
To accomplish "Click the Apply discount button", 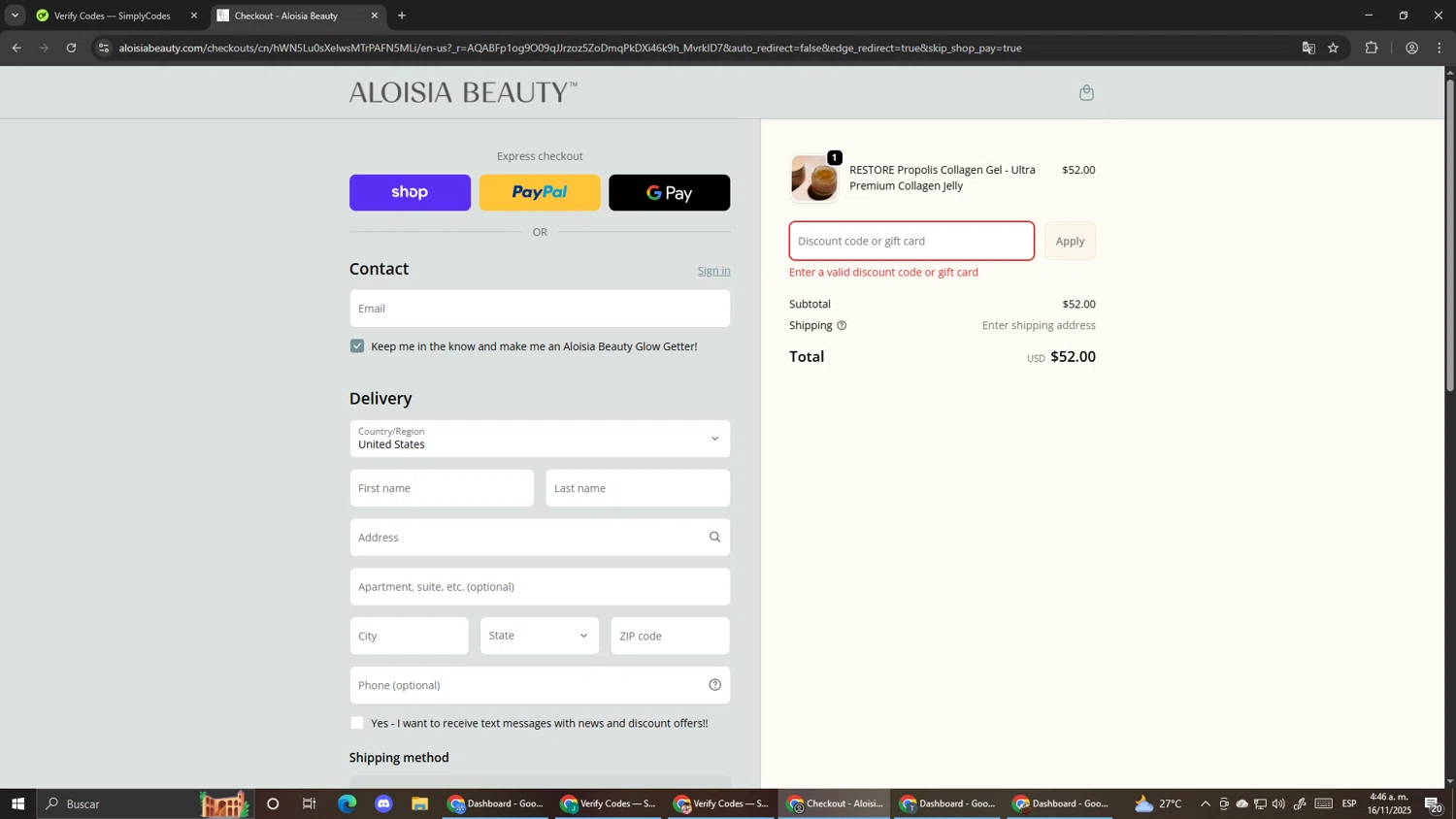I will (x=1070, y=241).
